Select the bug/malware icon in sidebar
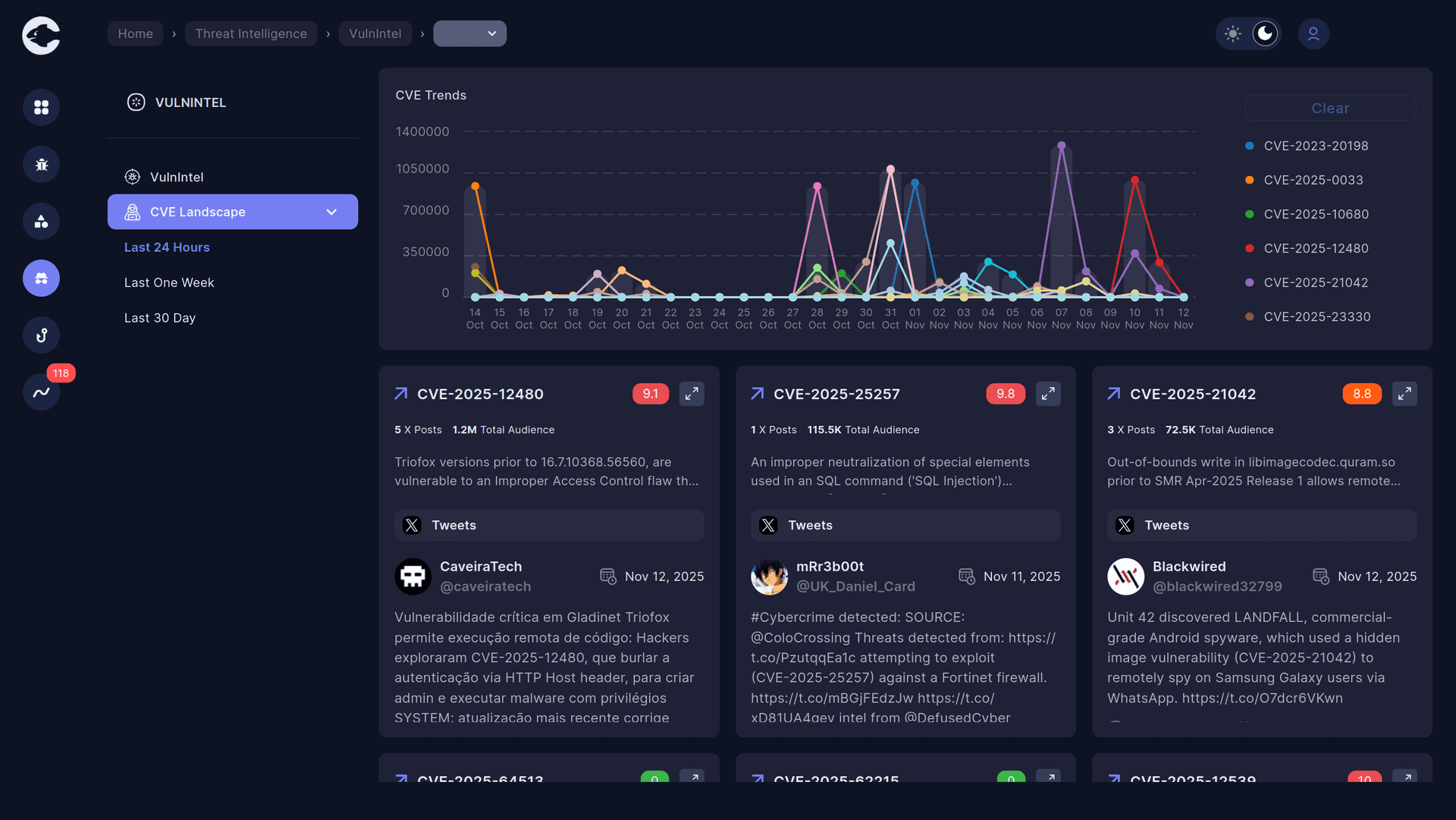Viewport: 1456px width, 820px height. (x=41, y=164)
